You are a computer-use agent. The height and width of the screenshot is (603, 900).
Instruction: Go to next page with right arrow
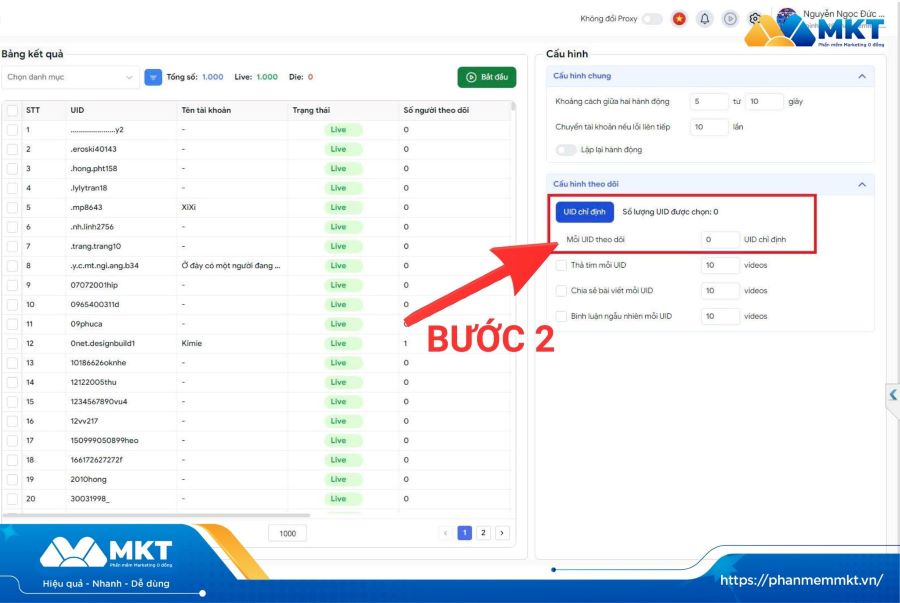pos(502,533)
